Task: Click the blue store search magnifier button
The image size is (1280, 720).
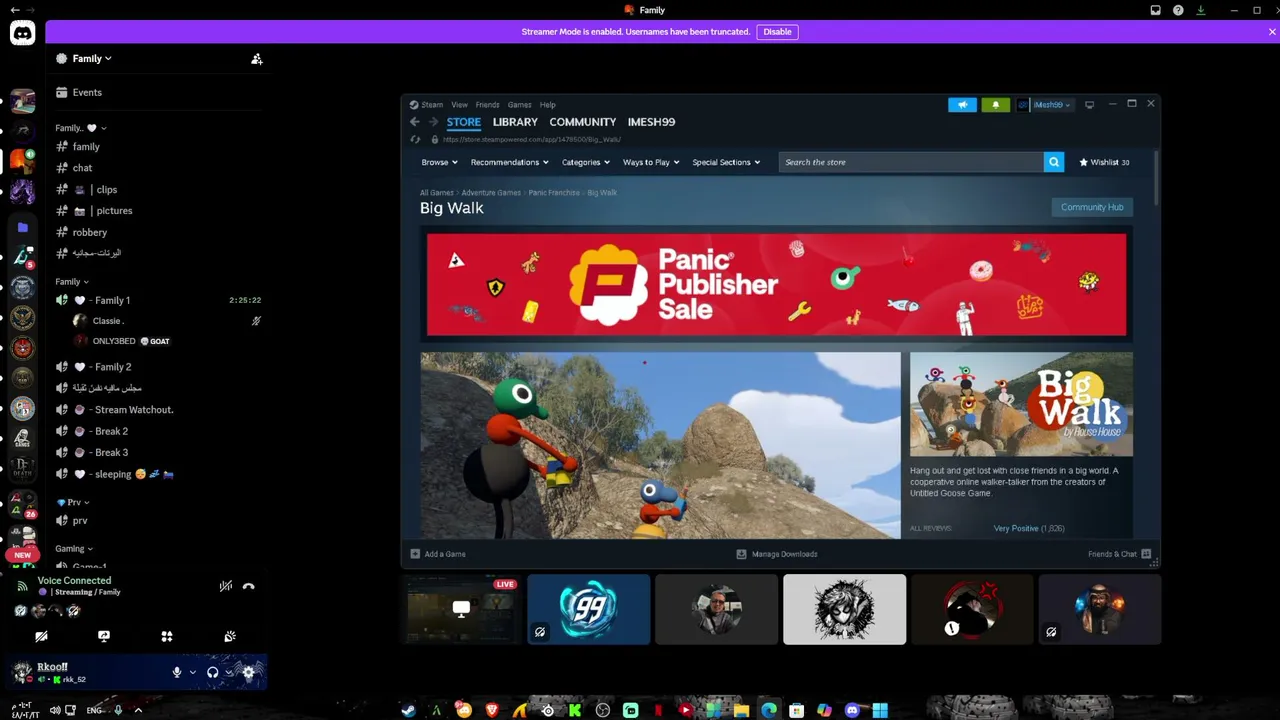Action: (1054, 162)
